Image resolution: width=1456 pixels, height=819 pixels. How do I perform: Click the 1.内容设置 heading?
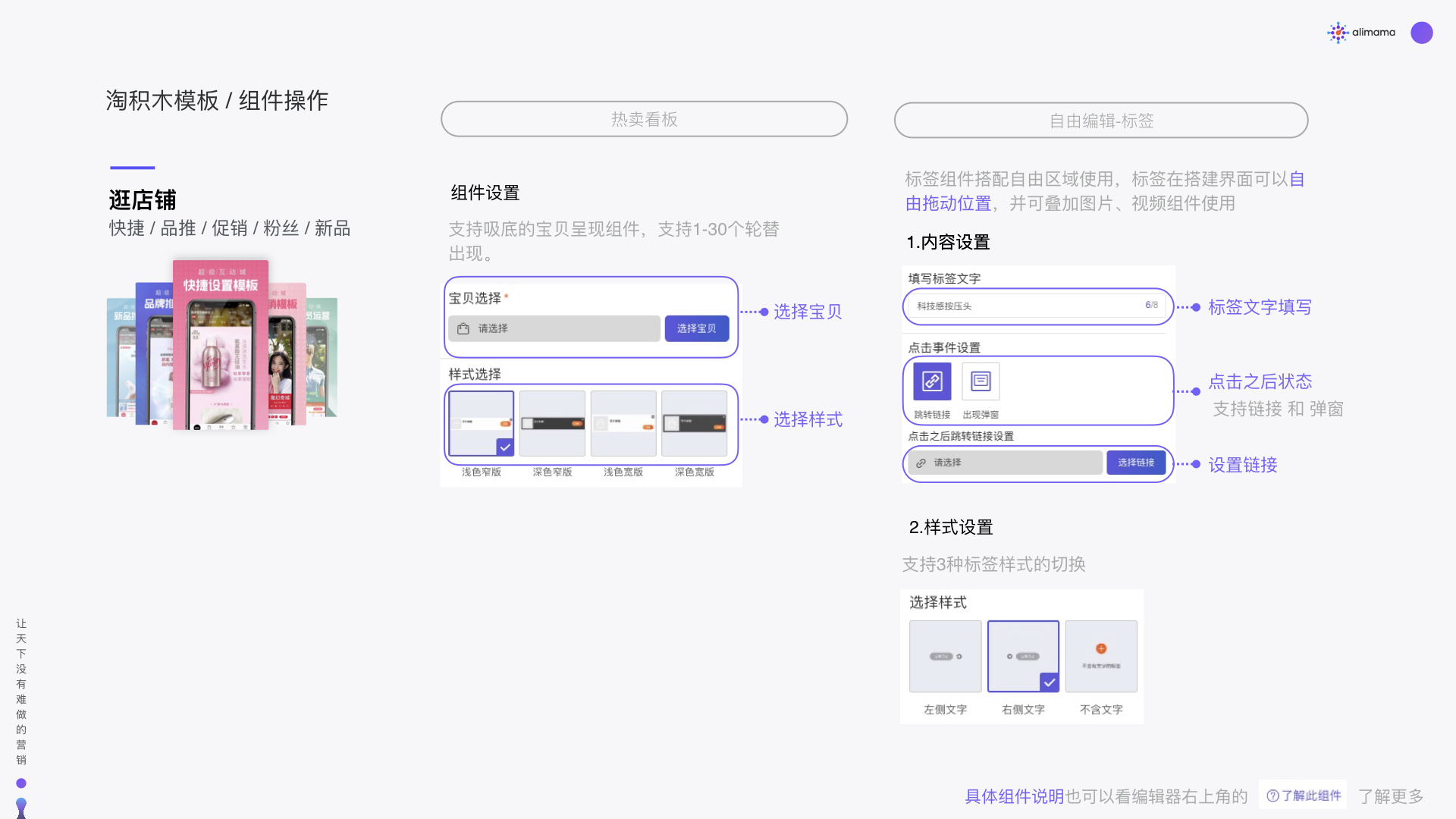click(949, 242)
